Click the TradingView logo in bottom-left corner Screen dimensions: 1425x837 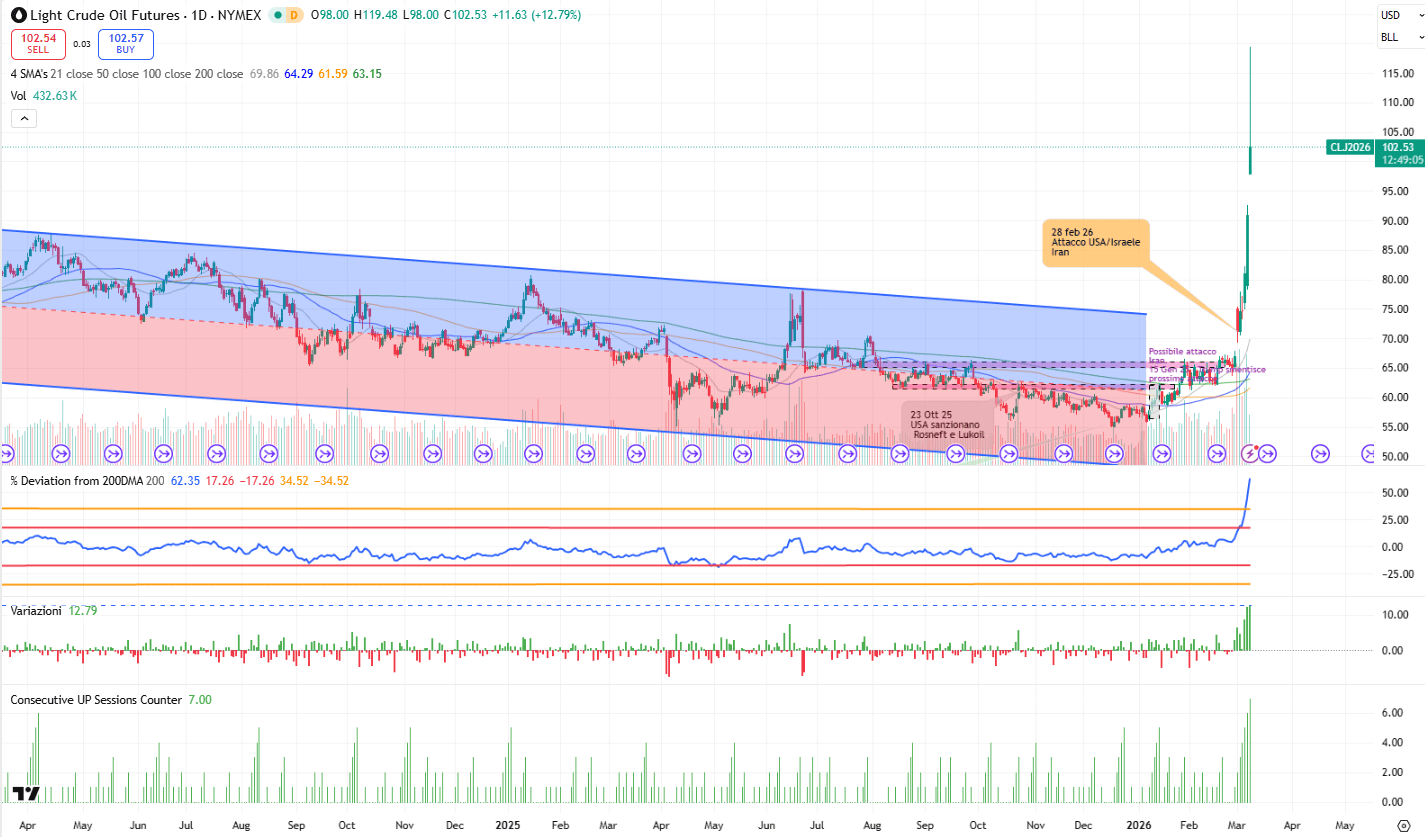[26, 794]
